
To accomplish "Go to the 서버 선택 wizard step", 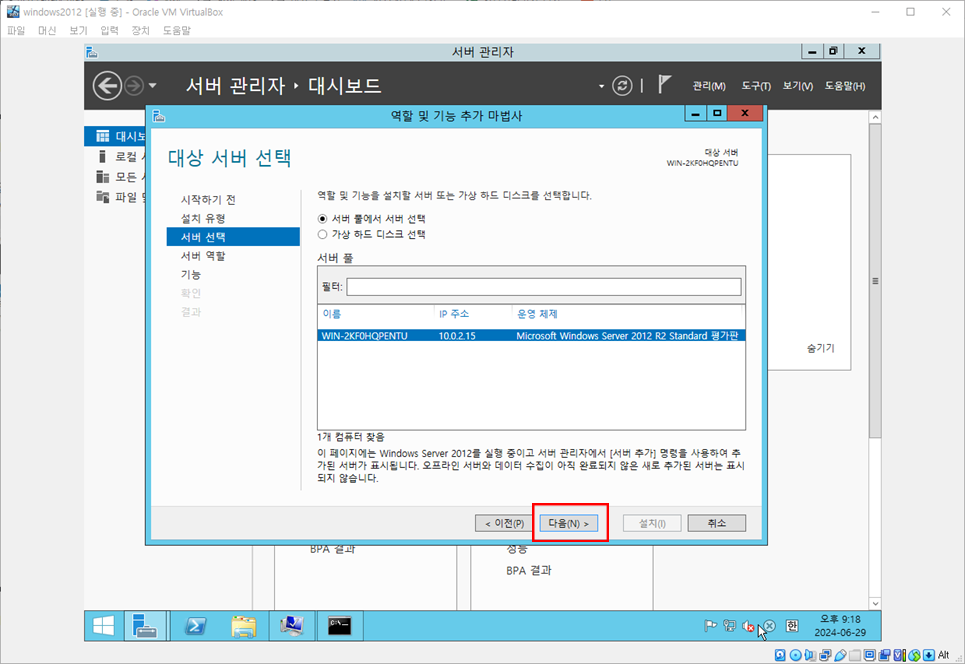I will [x=233, y=237].
